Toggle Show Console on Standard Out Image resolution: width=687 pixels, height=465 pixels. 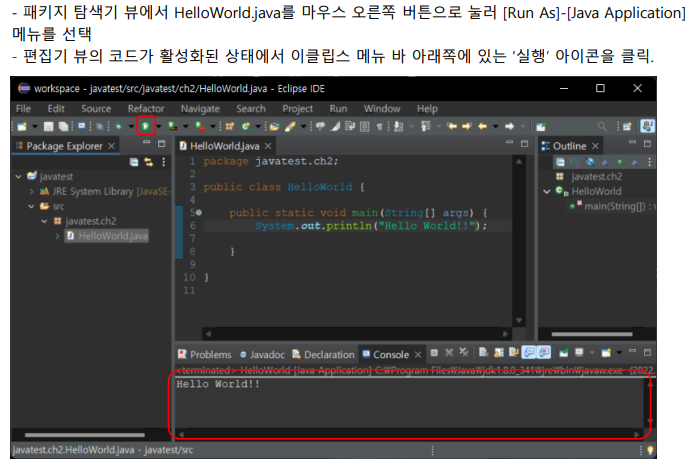pyautogui.click(x=529, y=352)
